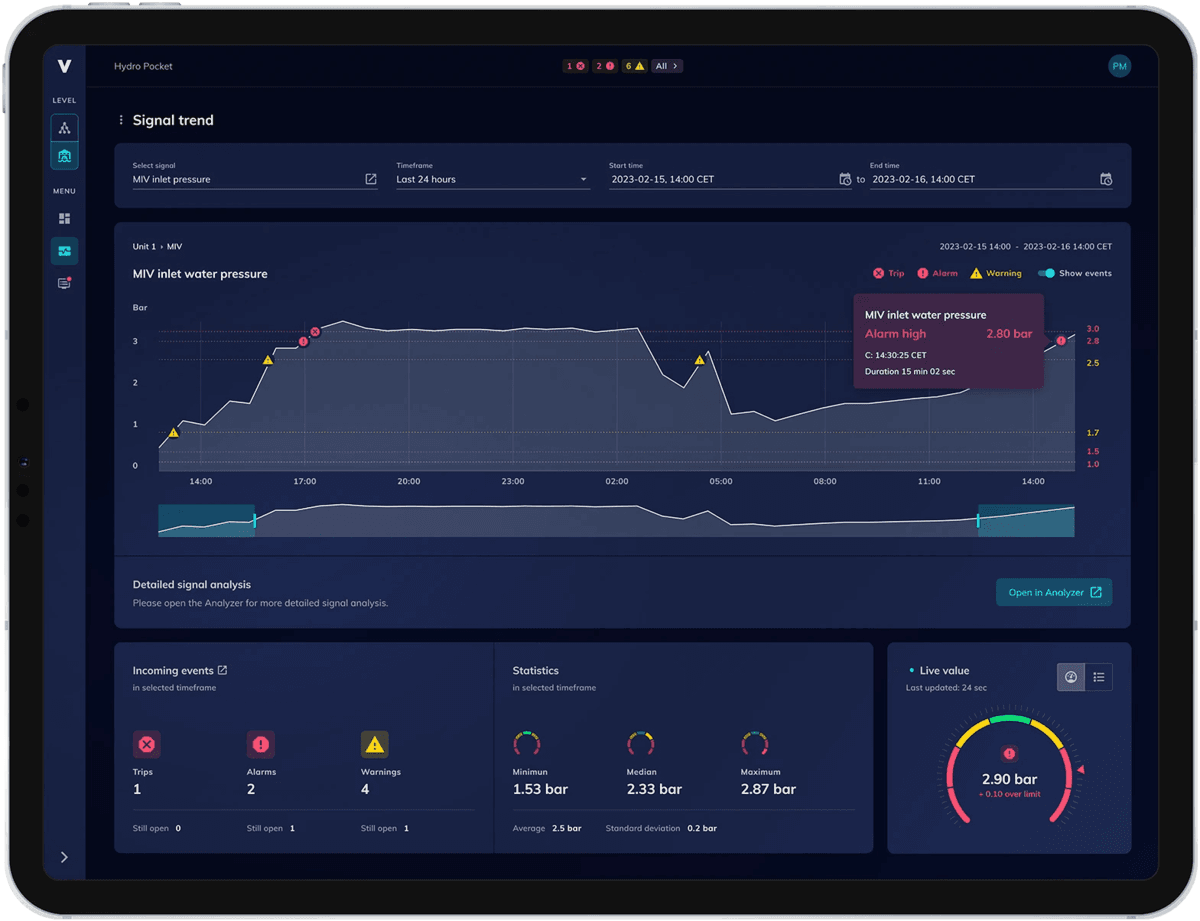1200x921 pixels.
Task: Open the event log sidebar icon
Action: [x=64, y=284]
